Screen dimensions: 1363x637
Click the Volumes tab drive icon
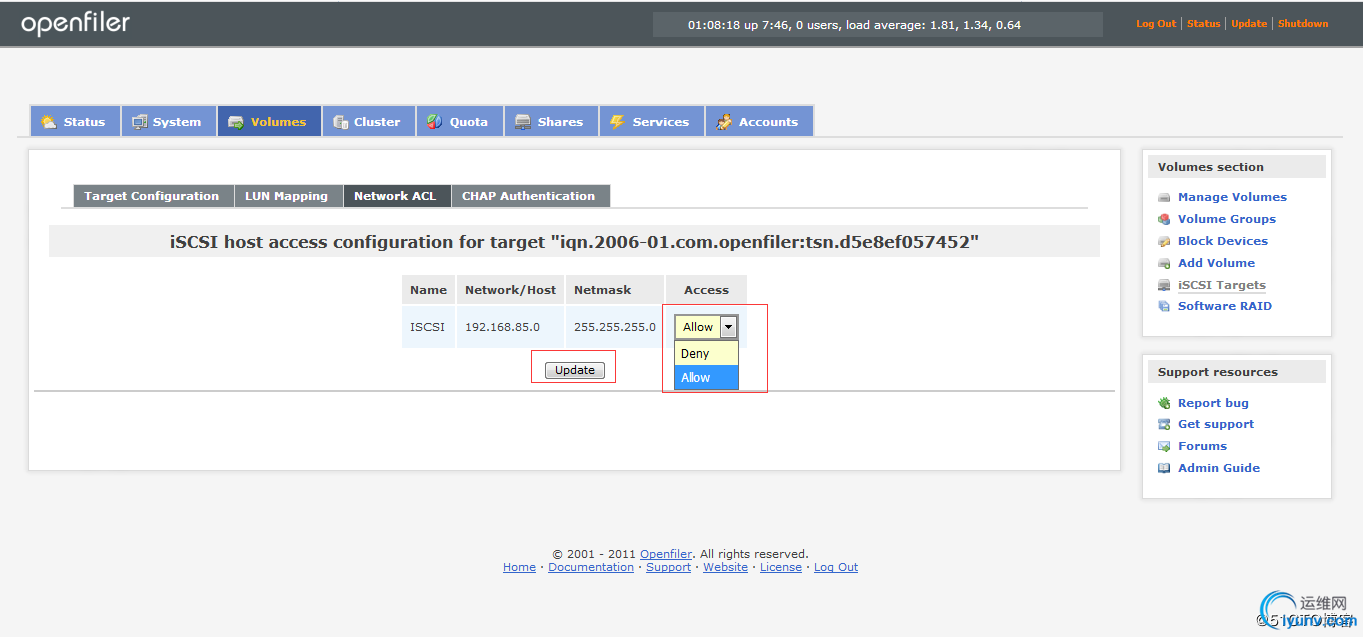click(x=236, y=122)
